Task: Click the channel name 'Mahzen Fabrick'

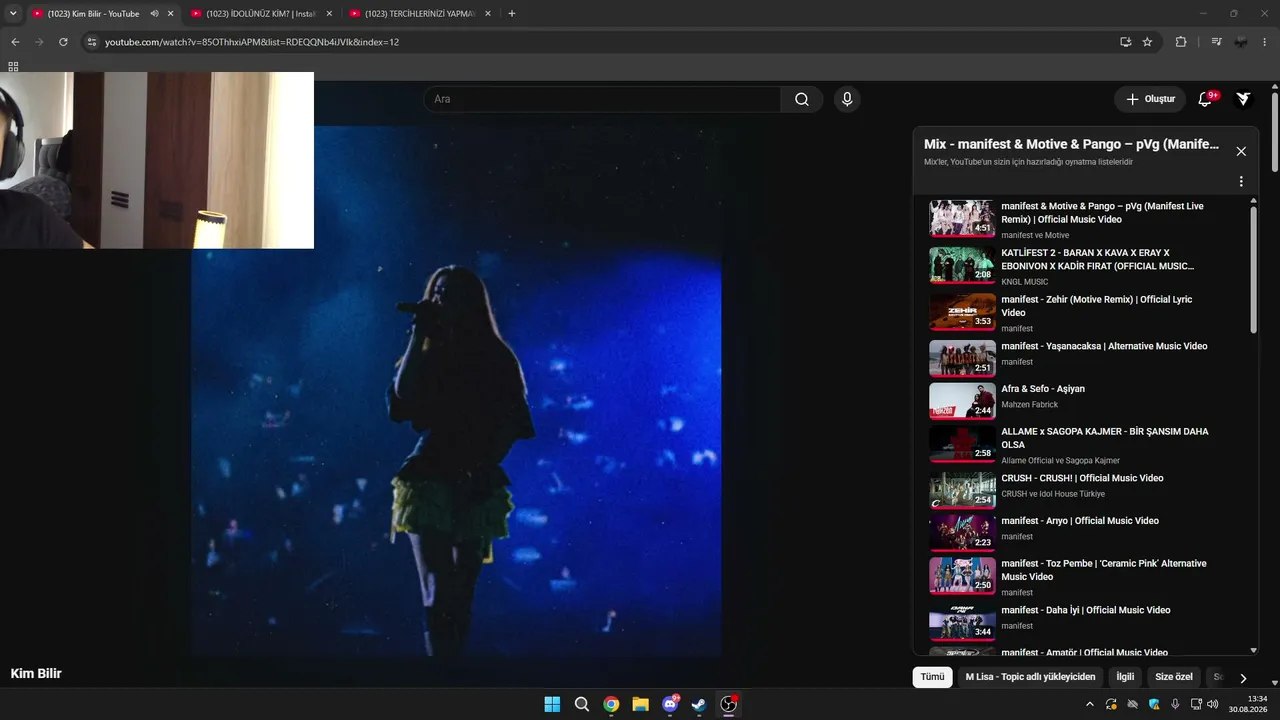Action: (x=1029, y=405)
